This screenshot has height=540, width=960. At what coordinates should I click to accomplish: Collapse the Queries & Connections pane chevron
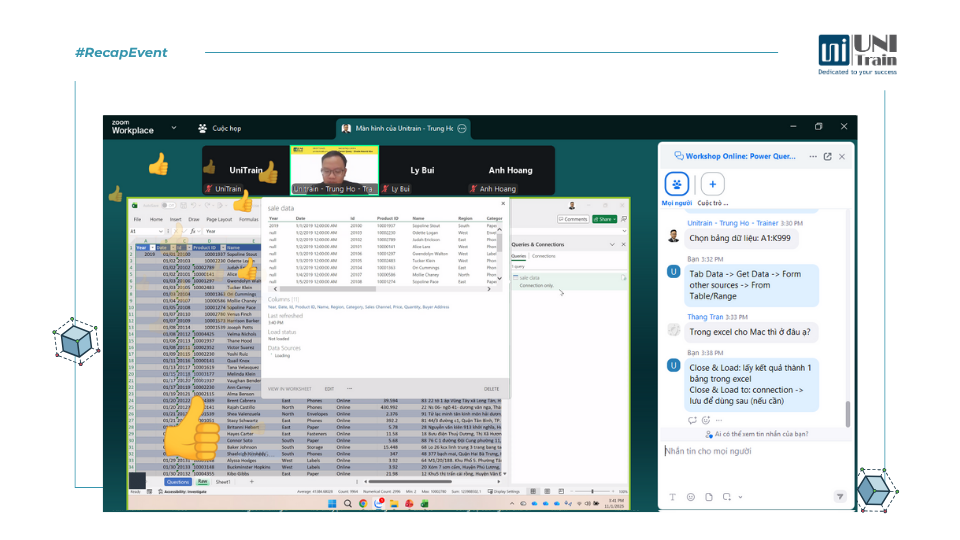(x=612, y=244)
